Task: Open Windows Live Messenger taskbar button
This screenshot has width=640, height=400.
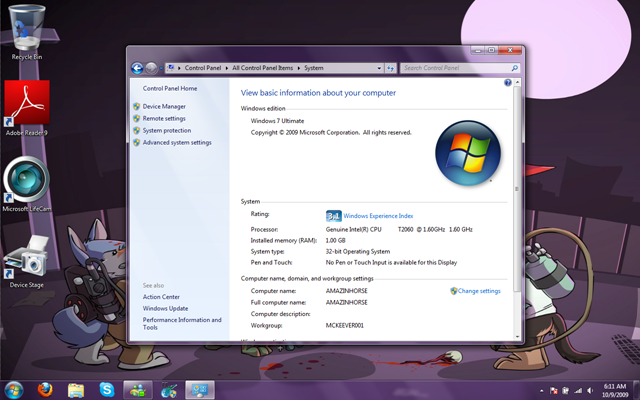Action: (x=138, y=390)
